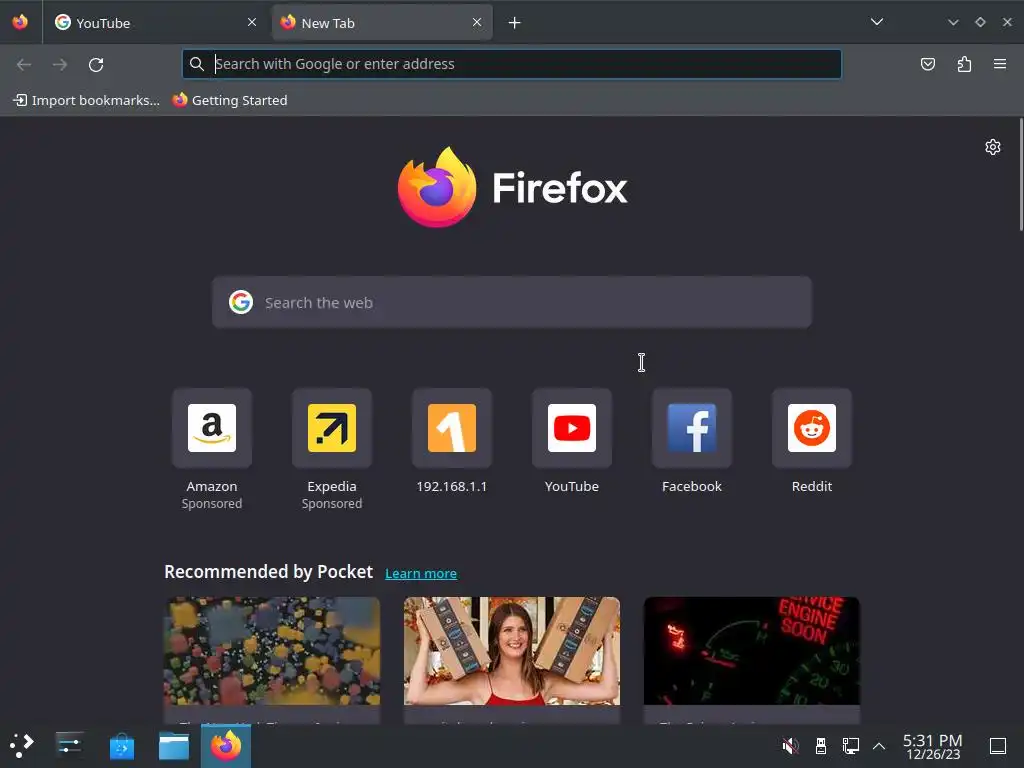Open the Dolphin file manager taskbar icon
The height and width of the screenshot is (768, 1024).
(x=174, y=746)
